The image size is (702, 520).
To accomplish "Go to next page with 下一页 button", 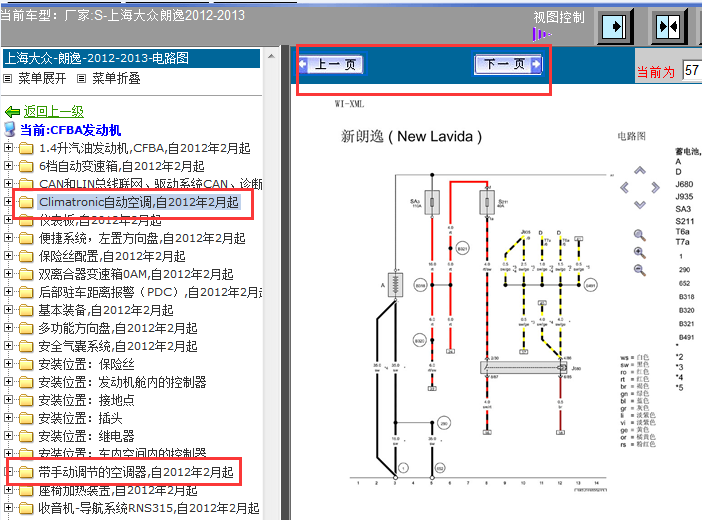I will (x=508, y=64).
